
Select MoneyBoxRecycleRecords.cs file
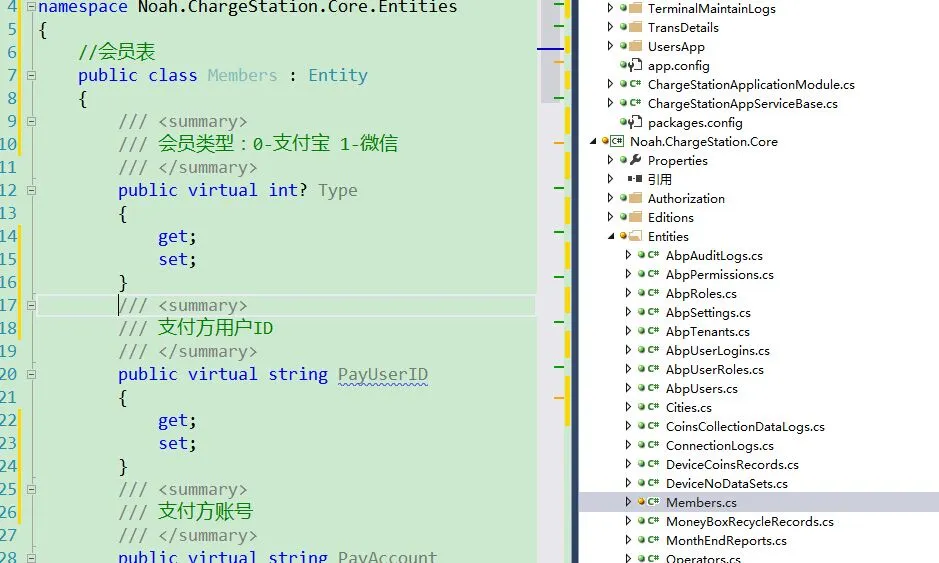[750, 522]
